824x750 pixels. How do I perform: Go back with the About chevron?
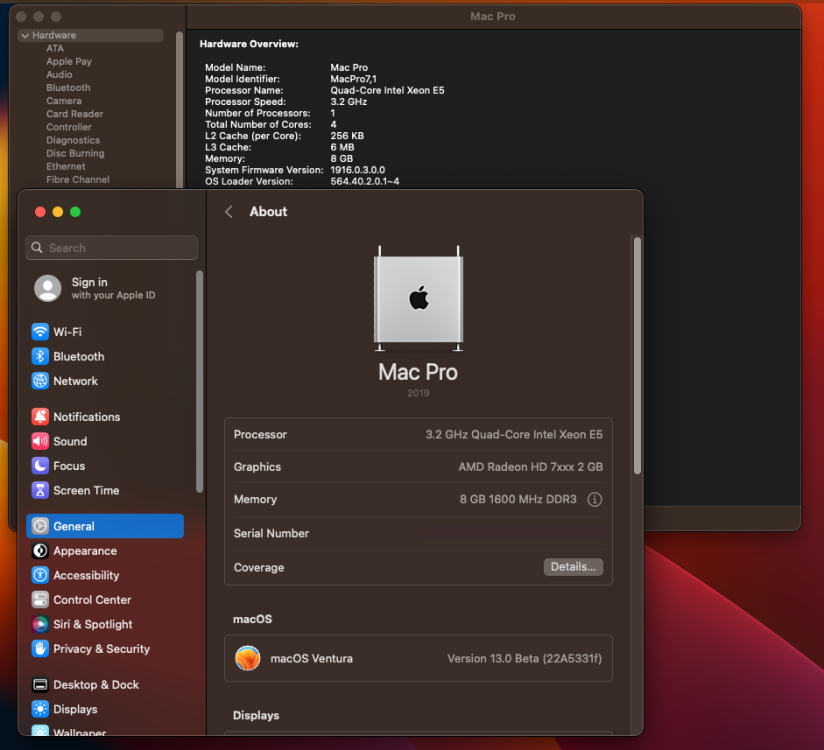click(229, 212)
